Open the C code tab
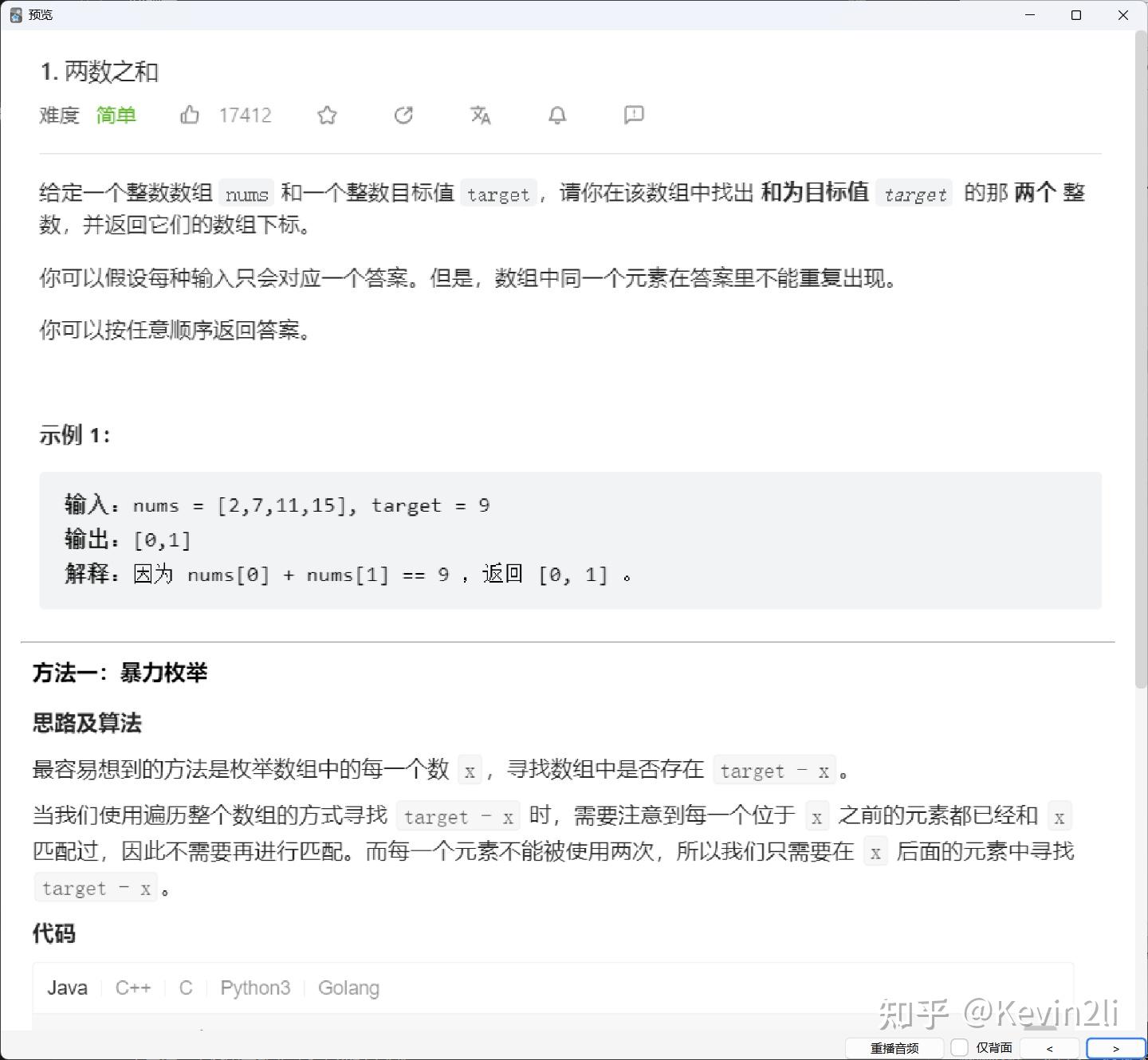Viewport: 1148px width, 1060px height. pyautogui.click(x=185, y=987)
